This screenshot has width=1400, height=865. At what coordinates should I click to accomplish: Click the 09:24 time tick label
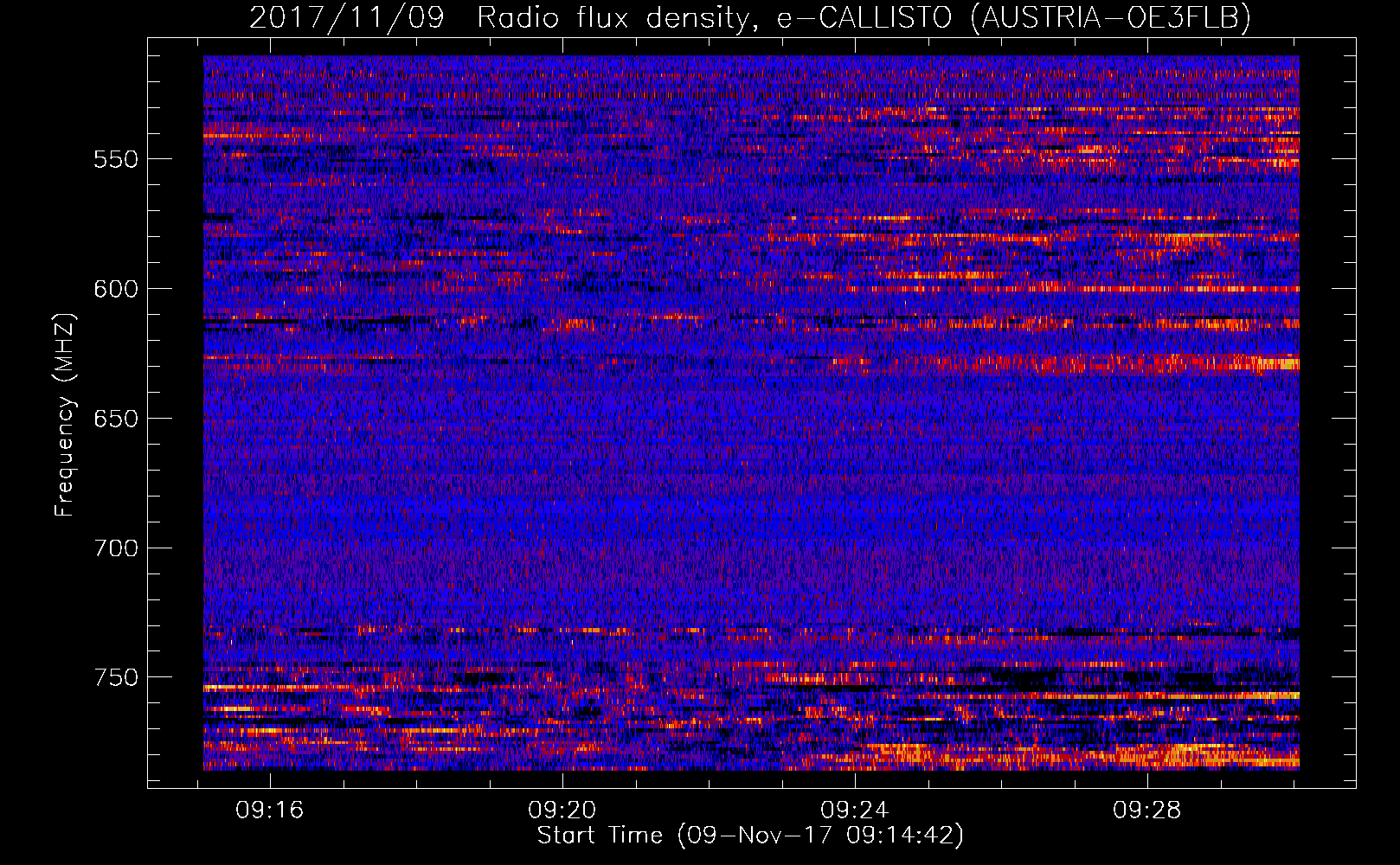pos(855,810)
